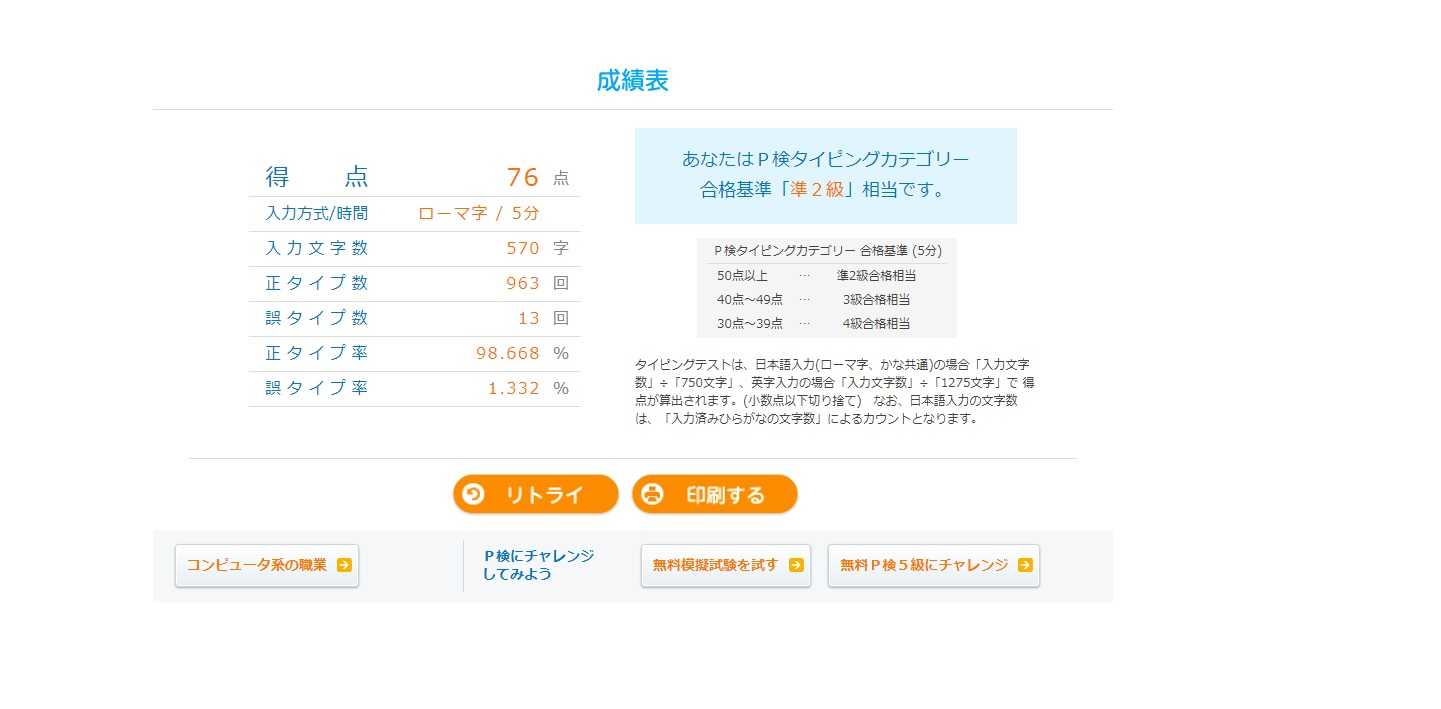
Task: Select the 入力方式/時間 row label
Action: 316,213
